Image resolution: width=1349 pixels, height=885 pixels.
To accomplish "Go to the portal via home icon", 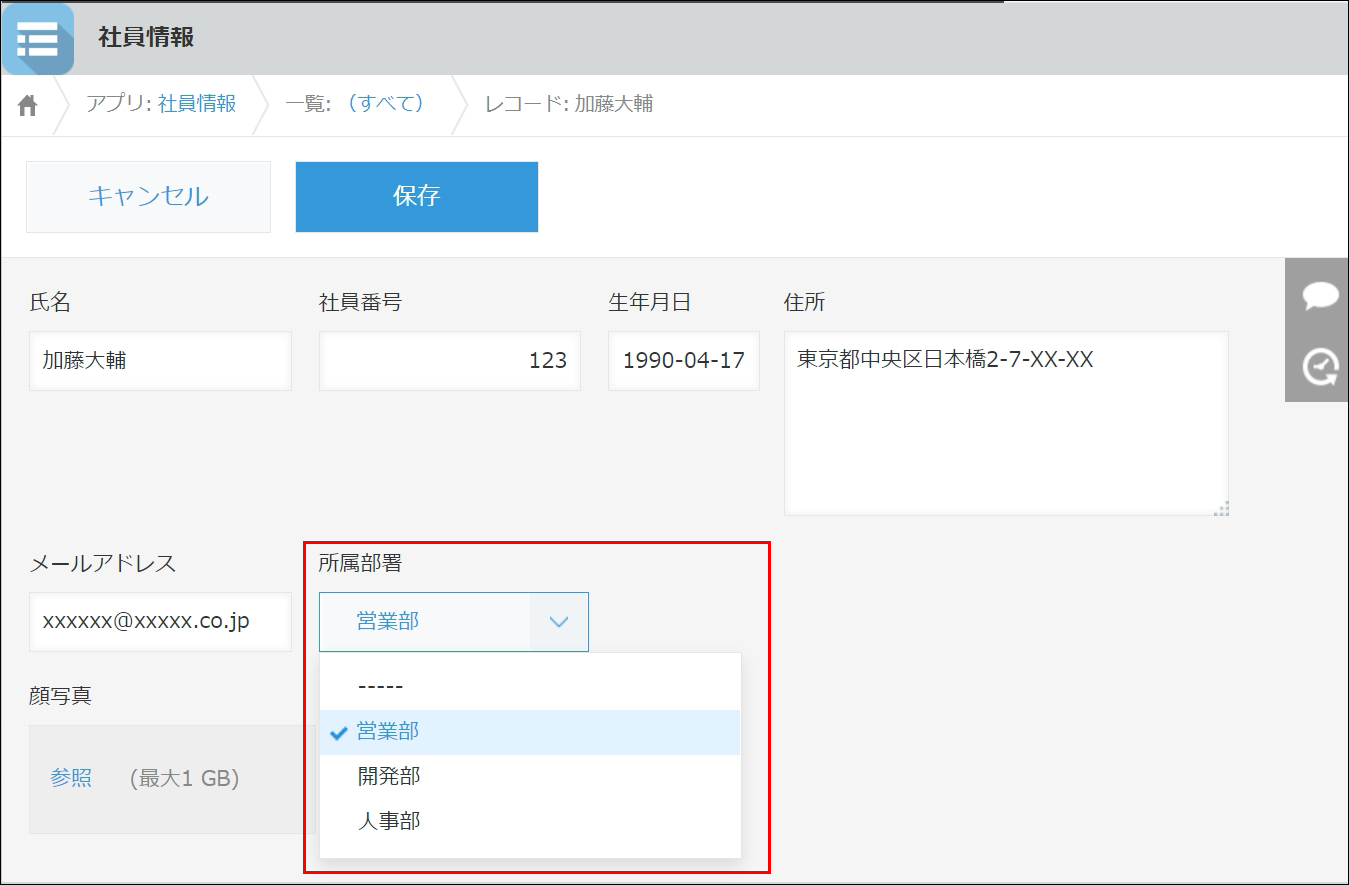I will [x=28, y=105].
